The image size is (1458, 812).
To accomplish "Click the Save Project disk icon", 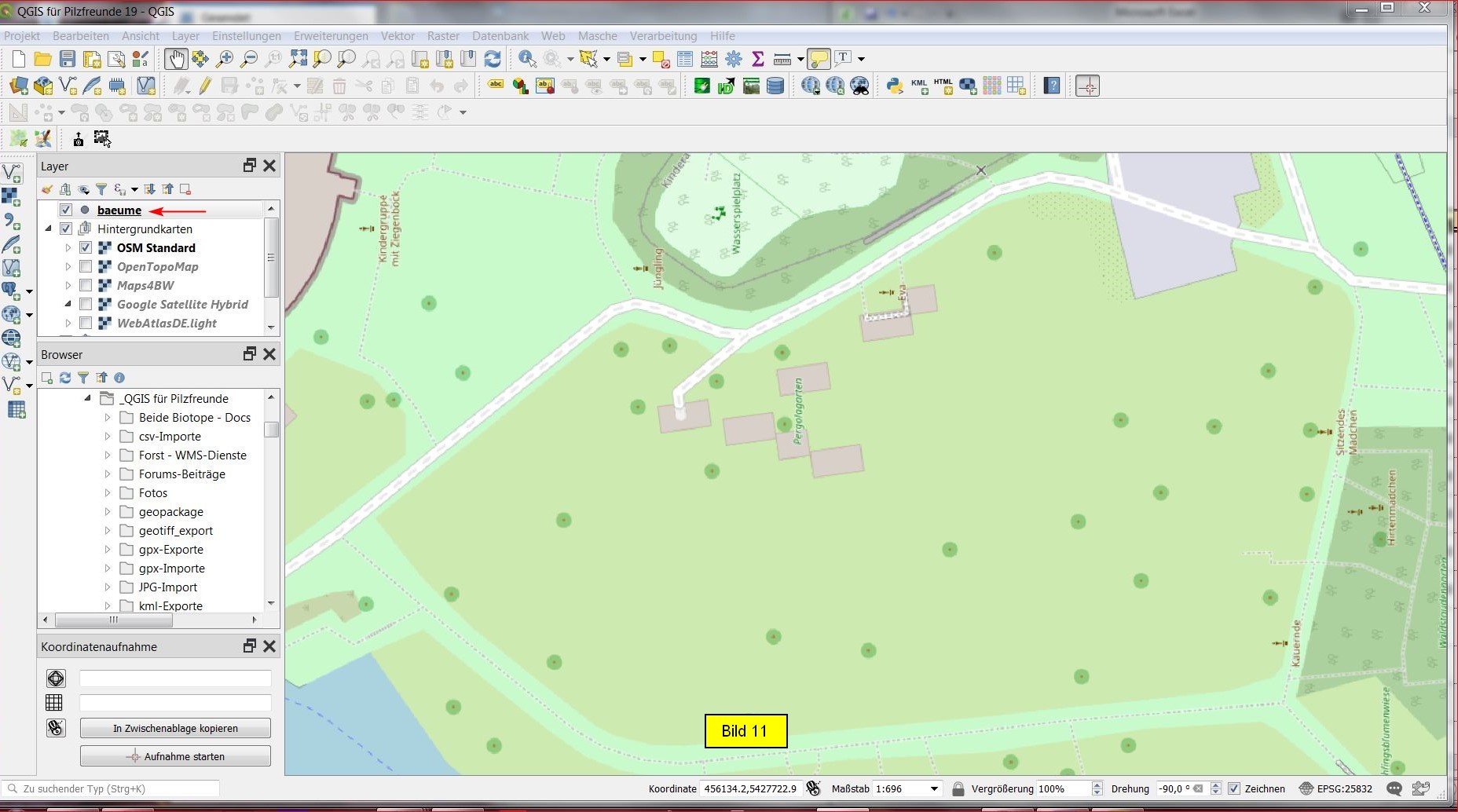I will (68, 59).
